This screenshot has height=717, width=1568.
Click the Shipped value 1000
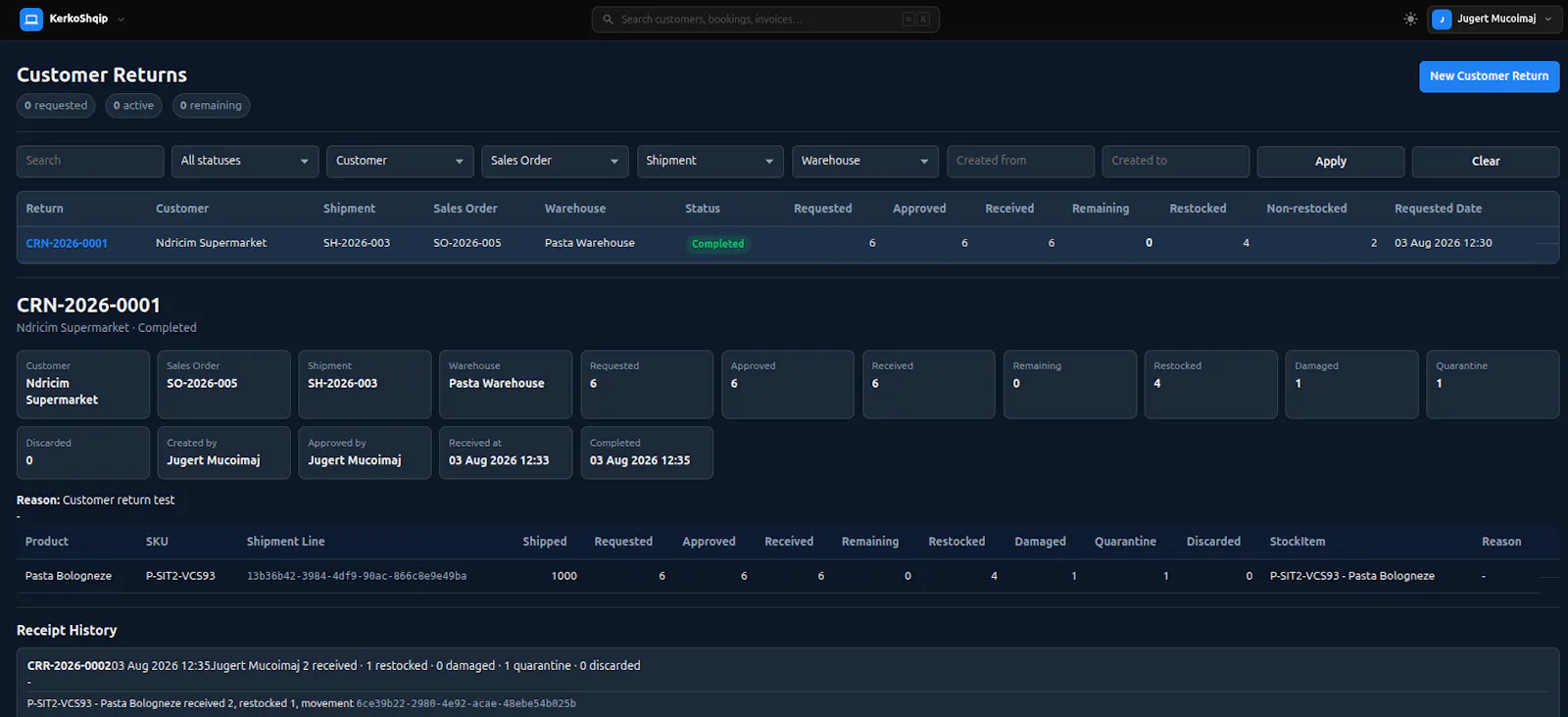click(x=563, y=576)
